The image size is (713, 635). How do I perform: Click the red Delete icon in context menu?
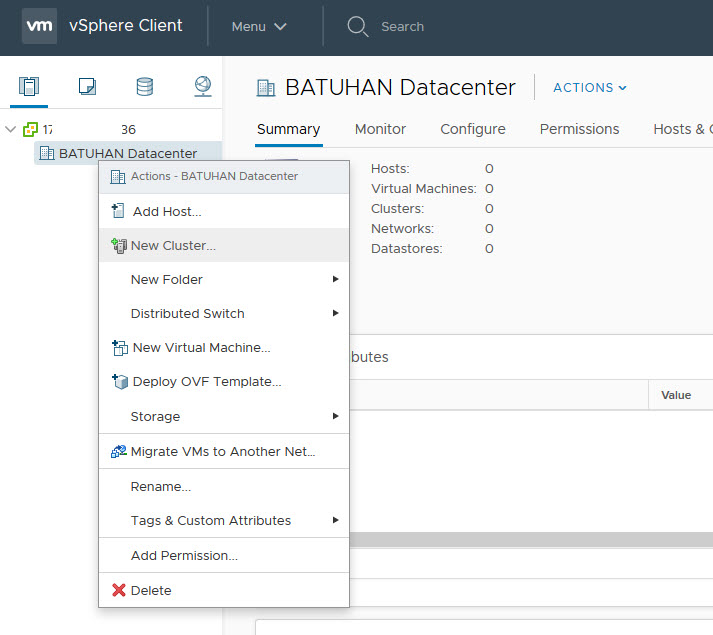tap(119, 590)
